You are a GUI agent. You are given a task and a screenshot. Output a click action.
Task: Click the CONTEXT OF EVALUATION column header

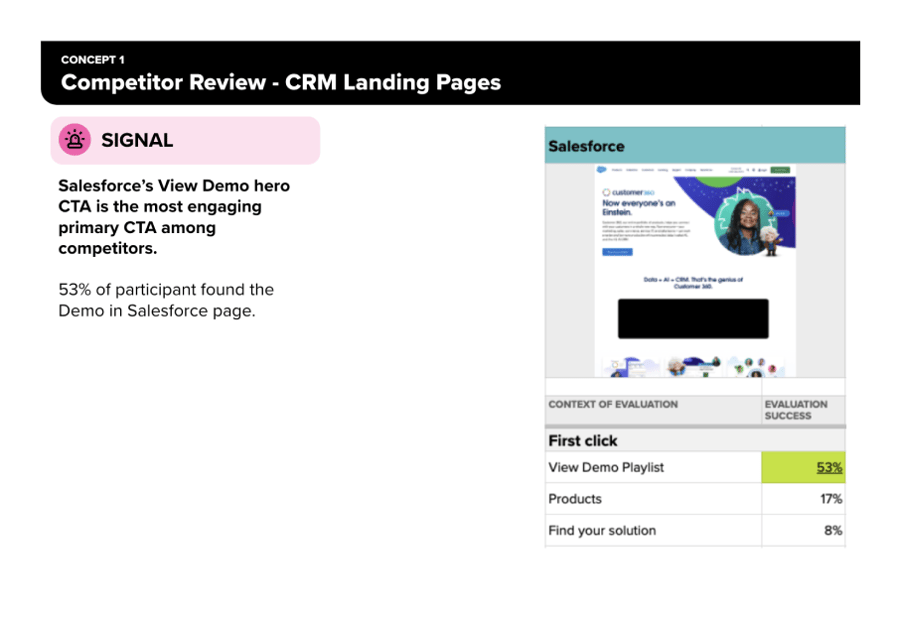coord(613,404)
